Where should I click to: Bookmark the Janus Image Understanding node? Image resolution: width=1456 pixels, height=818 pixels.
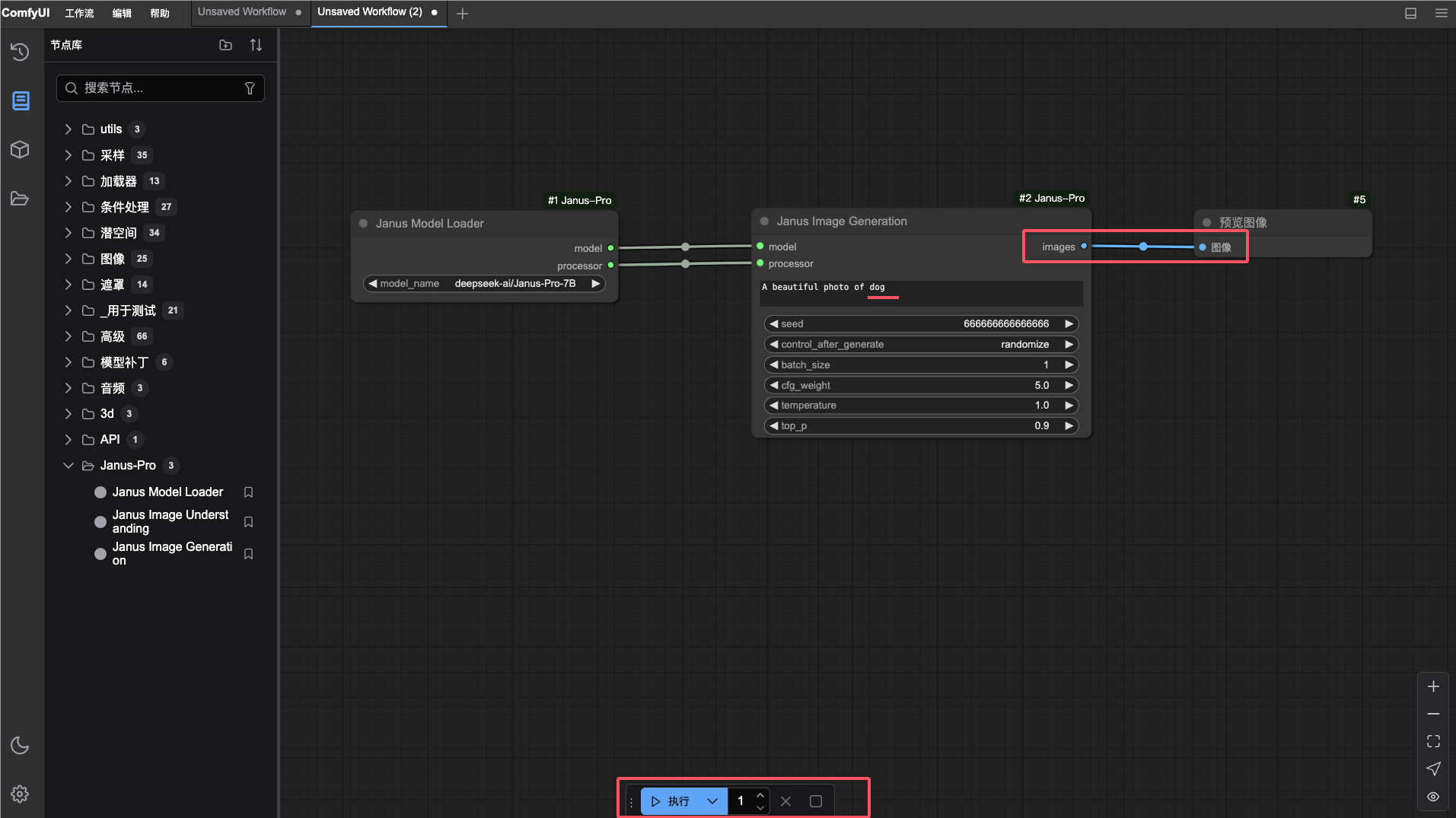coord(248,522)
